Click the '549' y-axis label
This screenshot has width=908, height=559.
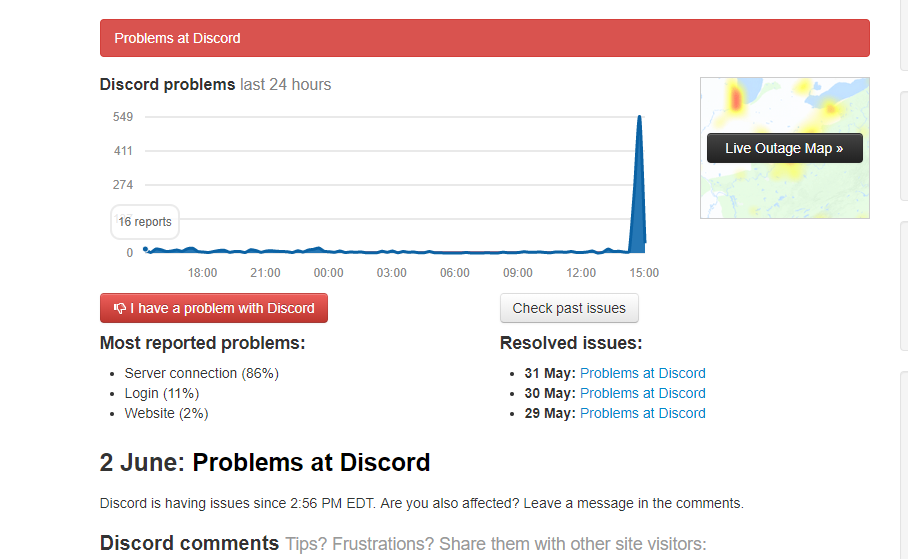tap(123, 117)
